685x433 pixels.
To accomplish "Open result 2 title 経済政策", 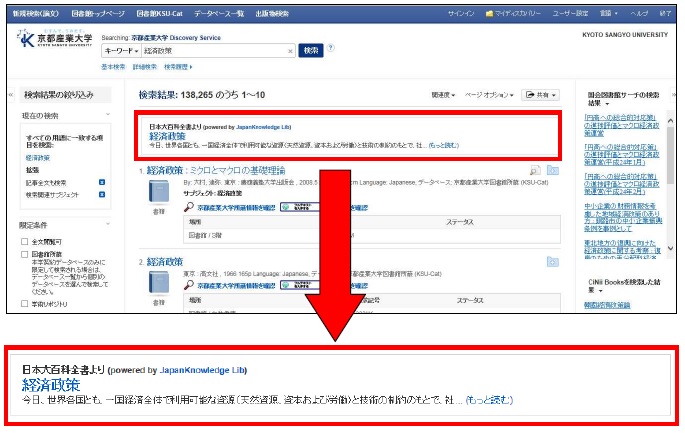I will tap(165, 262).
